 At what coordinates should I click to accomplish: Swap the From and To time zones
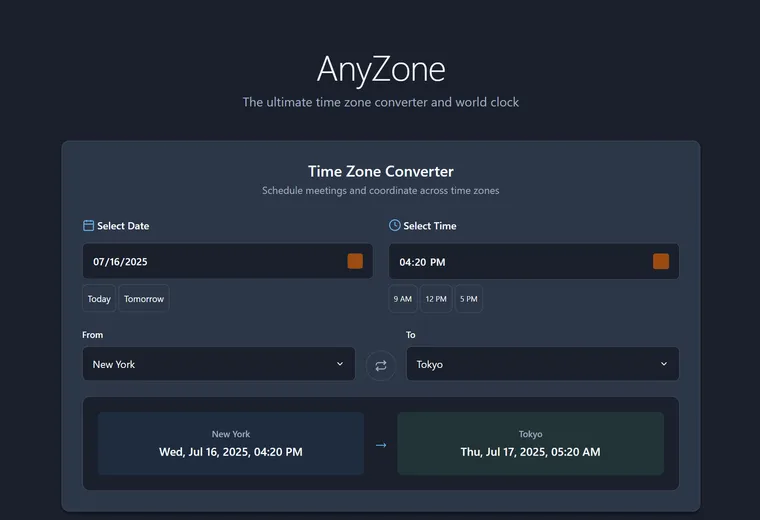(380, 365)
